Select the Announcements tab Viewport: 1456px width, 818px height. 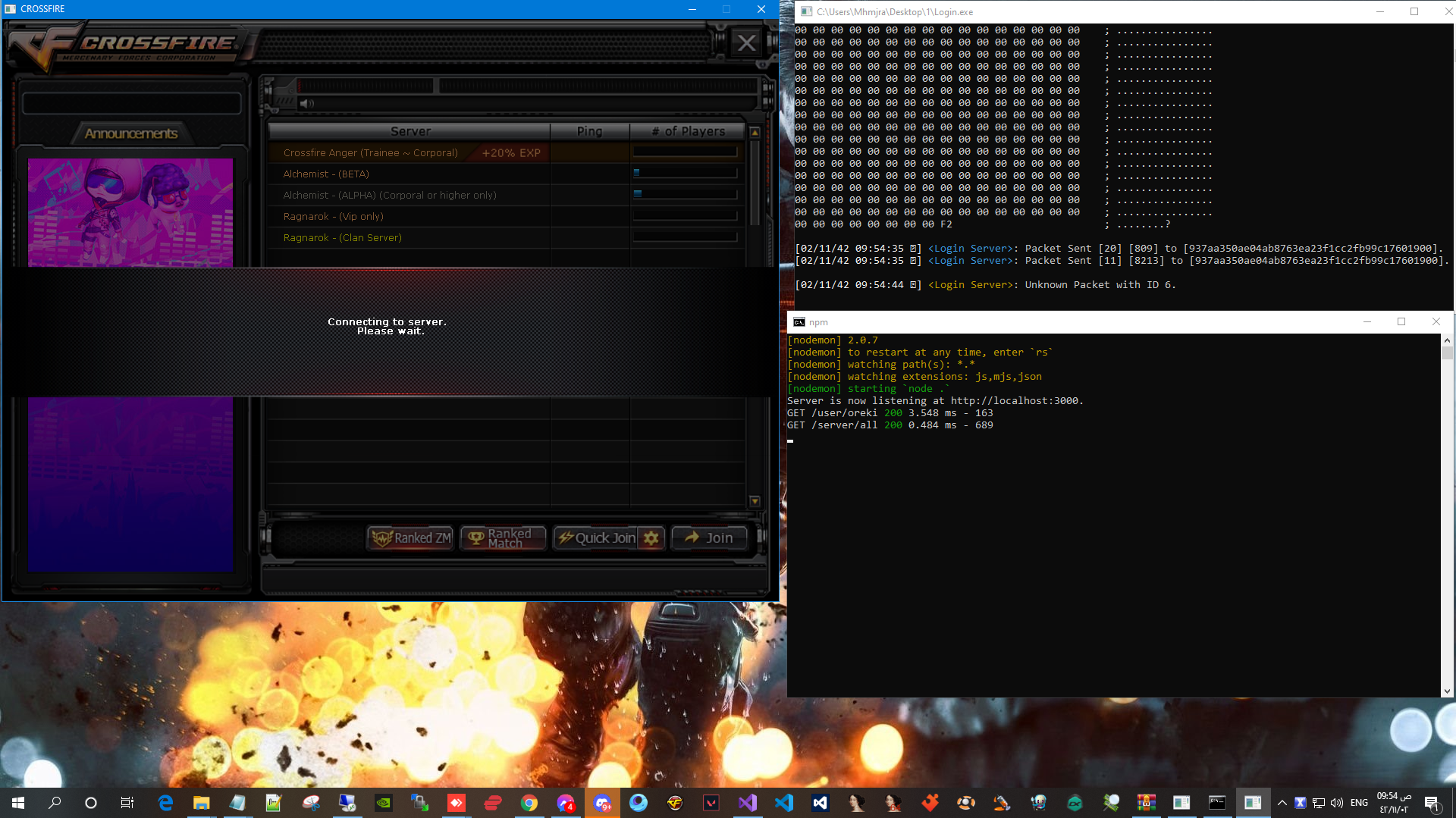click(x=131, y=133)
